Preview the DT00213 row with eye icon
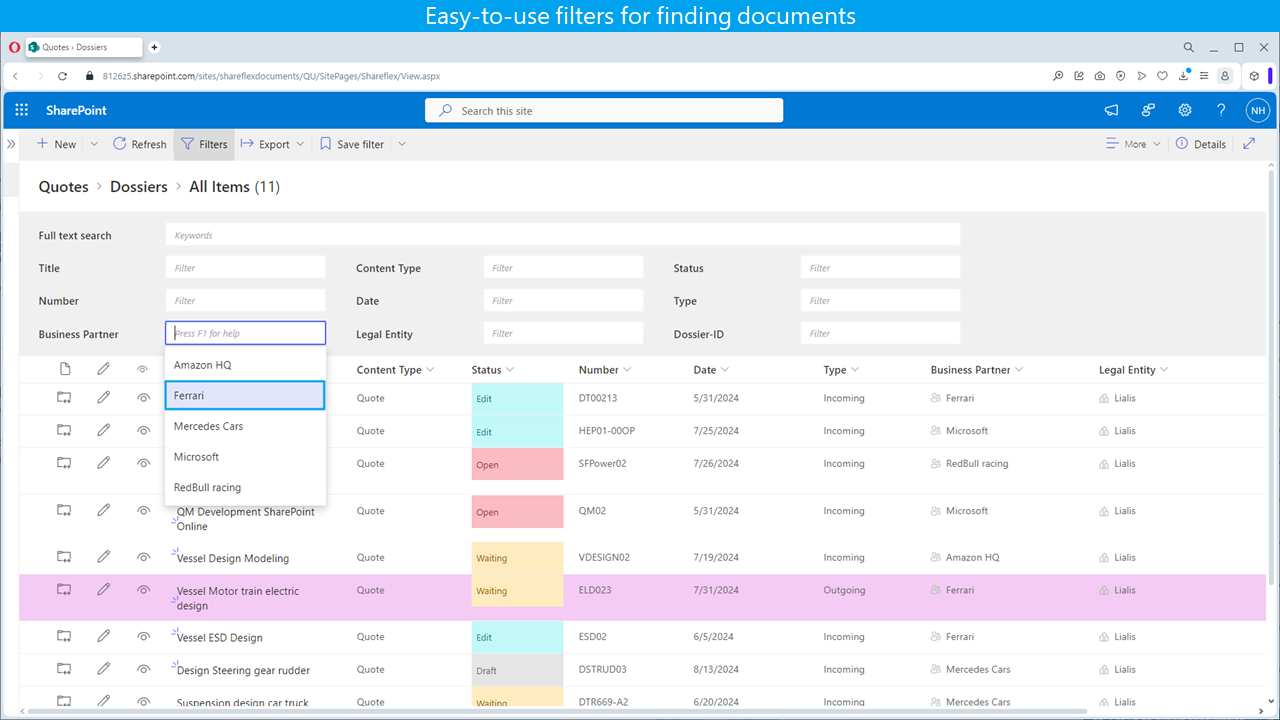 (x=143, y=398)
